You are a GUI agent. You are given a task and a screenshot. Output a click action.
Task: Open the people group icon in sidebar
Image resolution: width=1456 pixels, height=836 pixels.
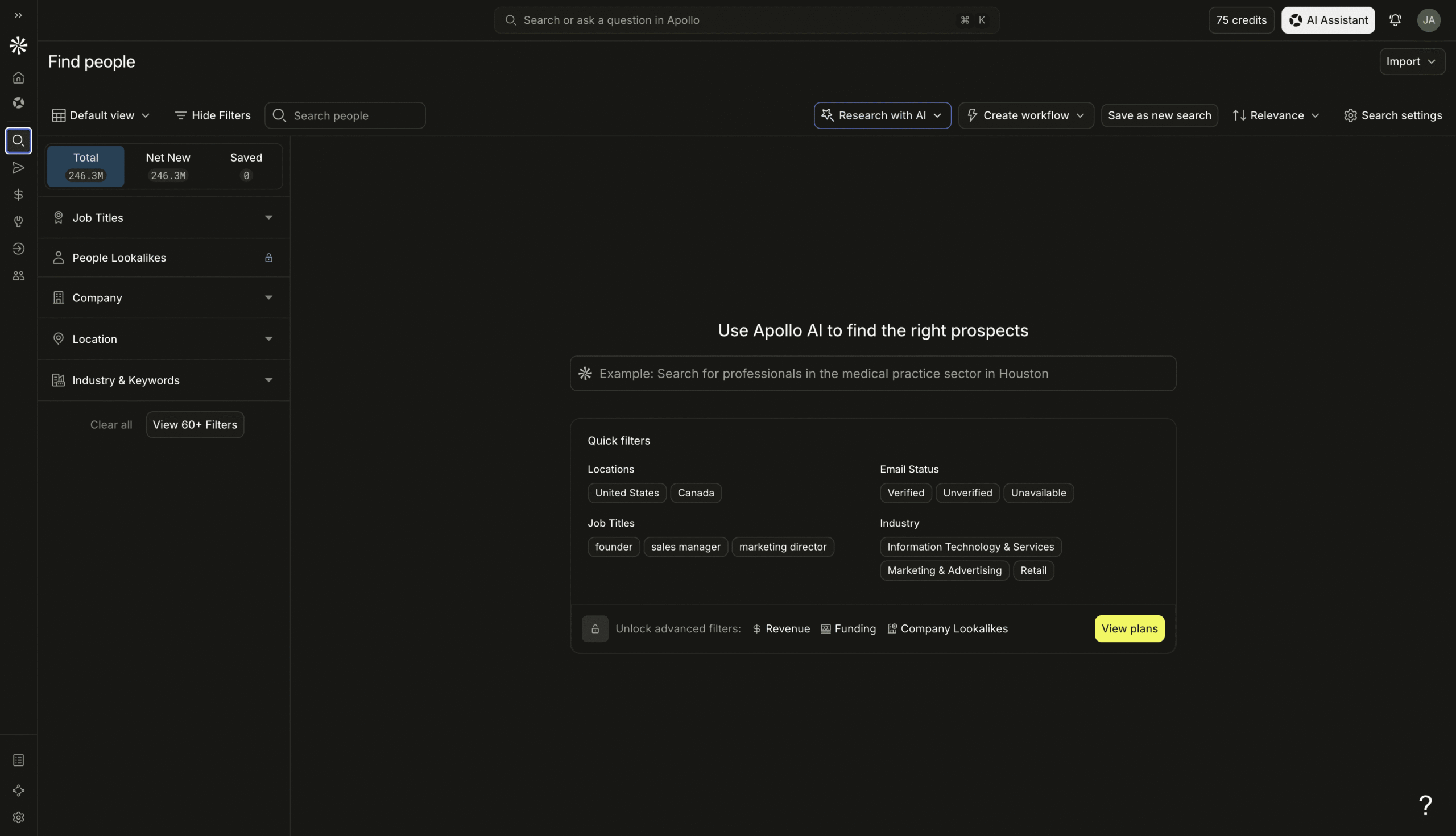pyautogui.click(x=18, y=276)
